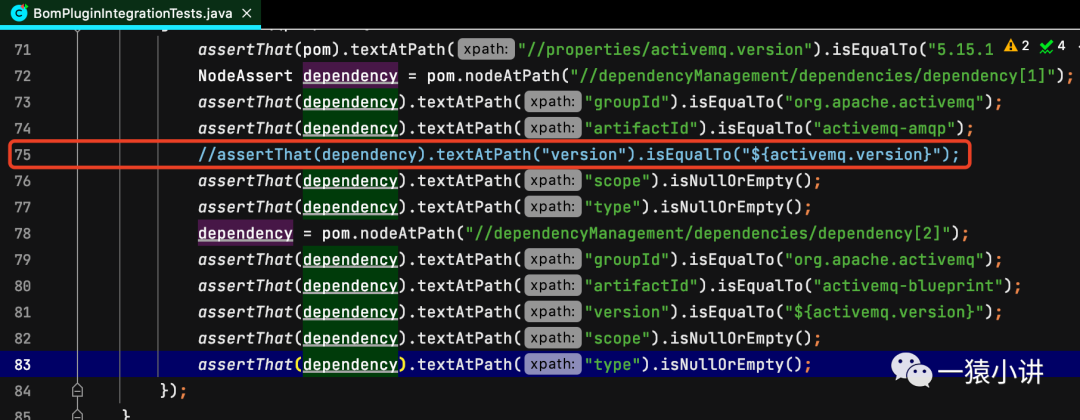
Task: Click the xpath hint before "//properties/activemq.version"
Action: tap(486, 50)
